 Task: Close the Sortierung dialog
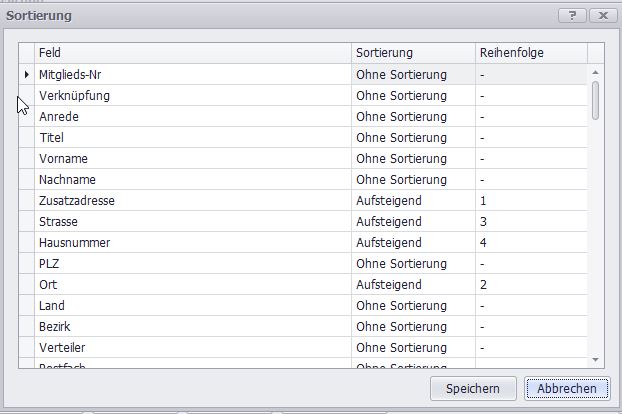click(602, 16)
